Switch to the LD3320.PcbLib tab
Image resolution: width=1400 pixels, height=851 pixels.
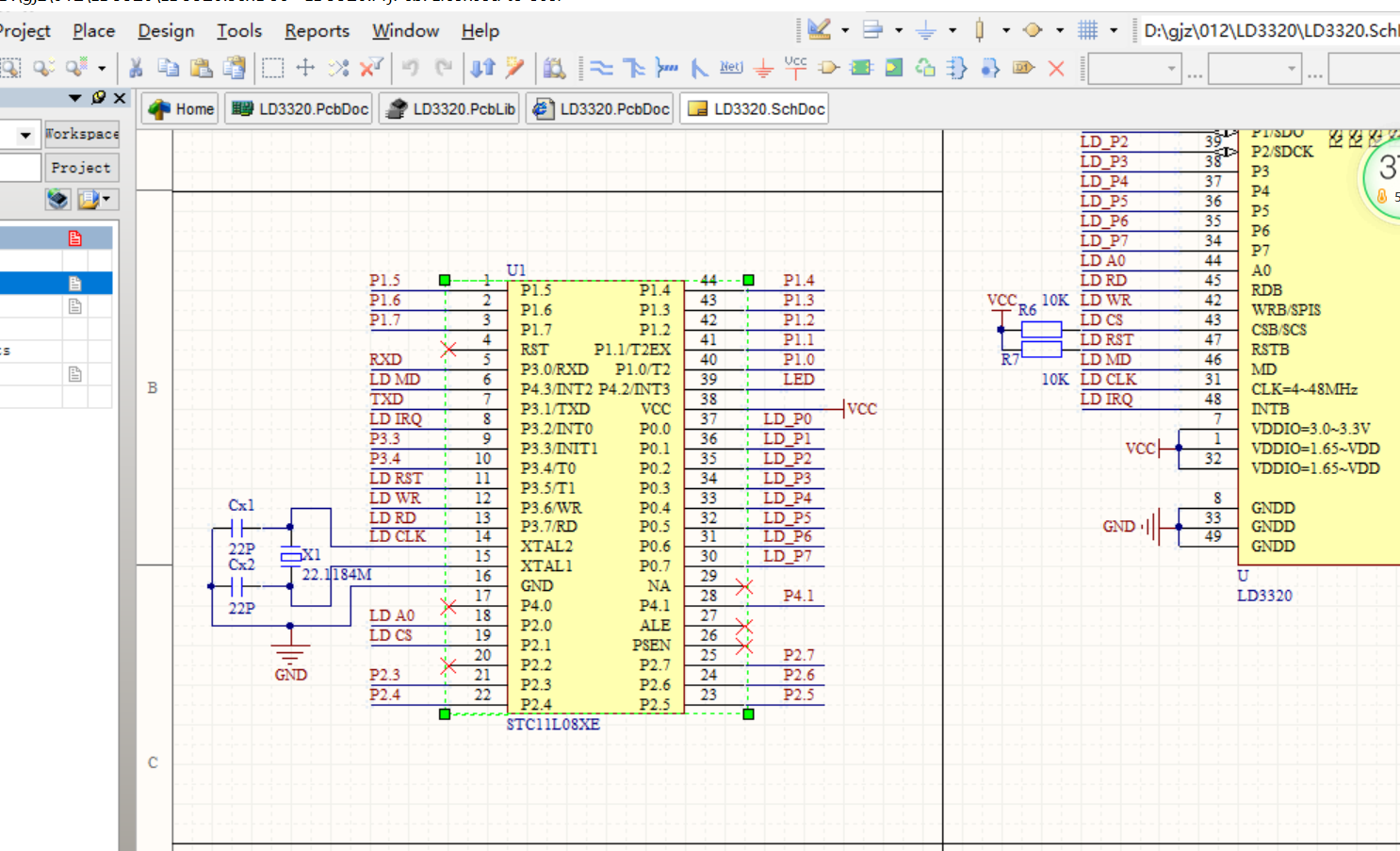(450, 108)
